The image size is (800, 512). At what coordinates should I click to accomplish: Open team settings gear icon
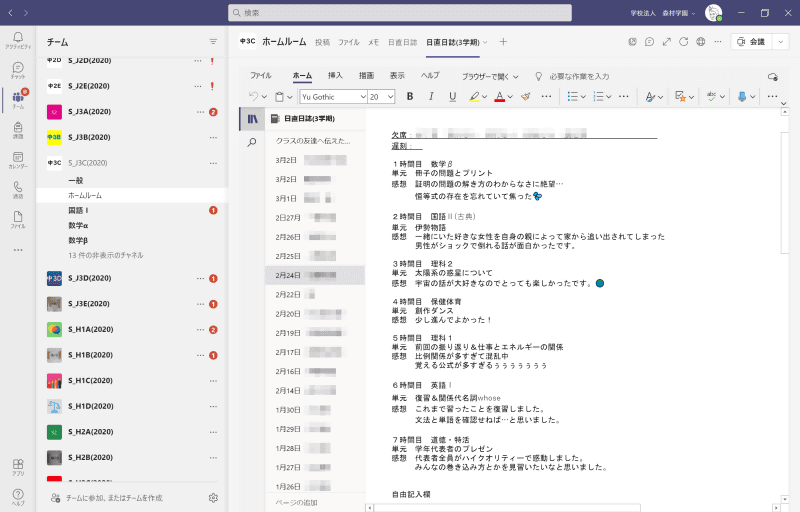(213, 498)
